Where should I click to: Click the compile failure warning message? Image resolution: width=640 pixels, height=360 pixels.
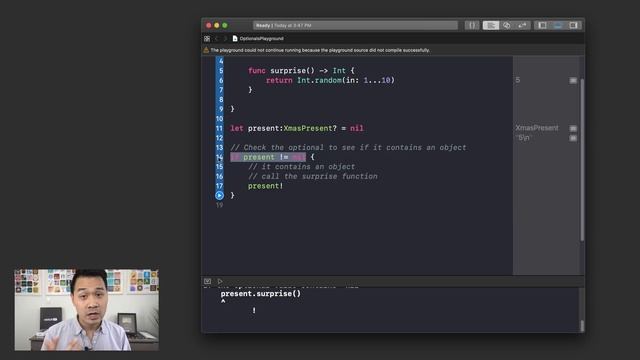point(320,50)
